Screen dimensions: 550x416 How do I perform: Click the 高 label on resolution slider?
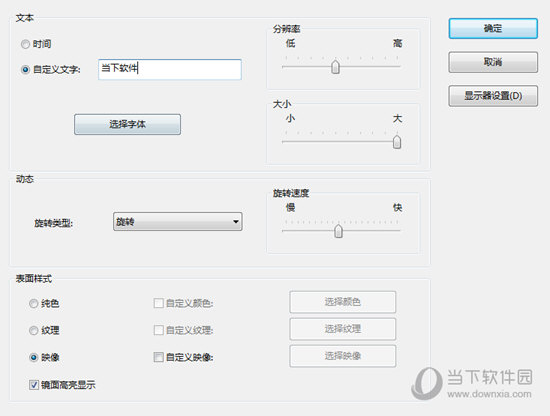pos(397,43)
